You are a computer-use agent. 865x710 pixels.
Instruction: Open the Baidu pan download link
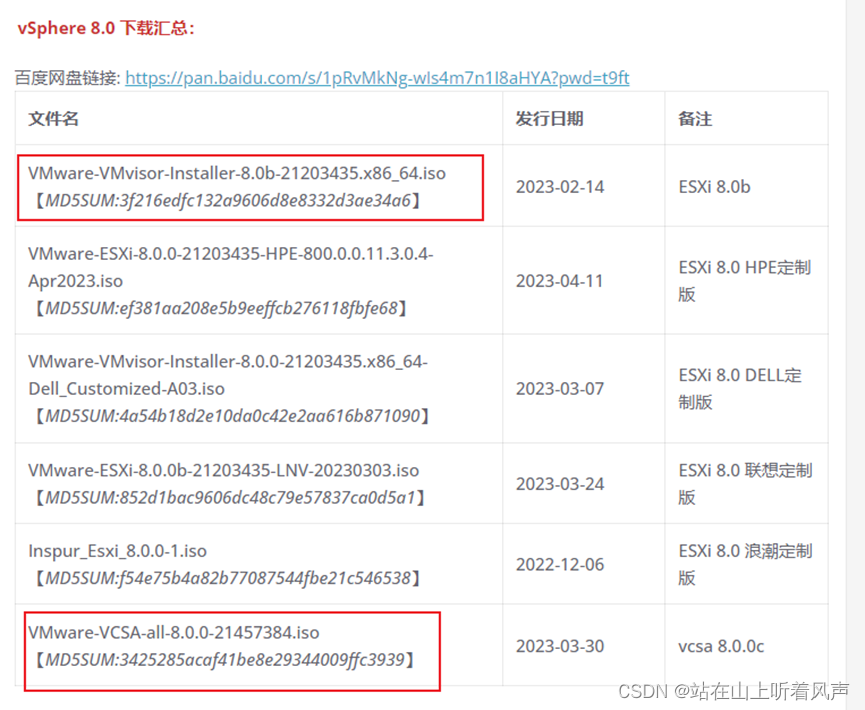[x=377, y=77]
